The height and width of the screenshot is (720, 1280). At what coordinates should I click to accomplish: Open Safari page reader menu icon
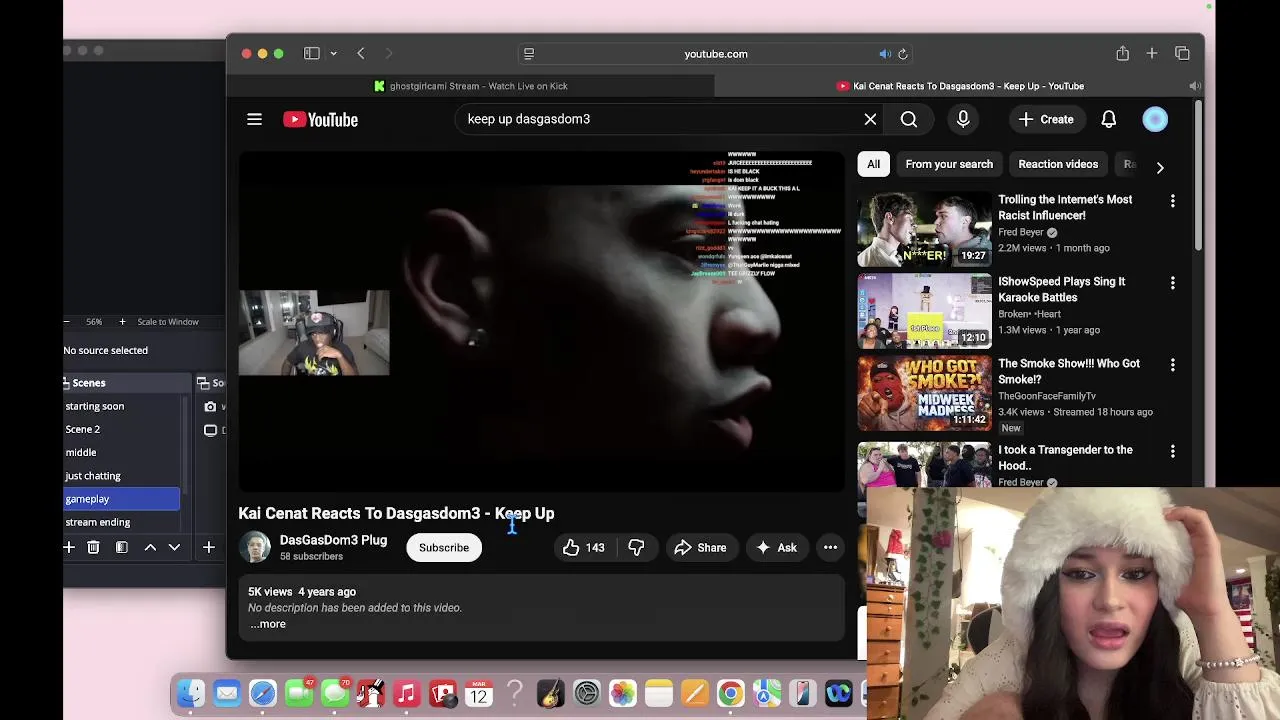pyautogui.click(x=529, y=54)
